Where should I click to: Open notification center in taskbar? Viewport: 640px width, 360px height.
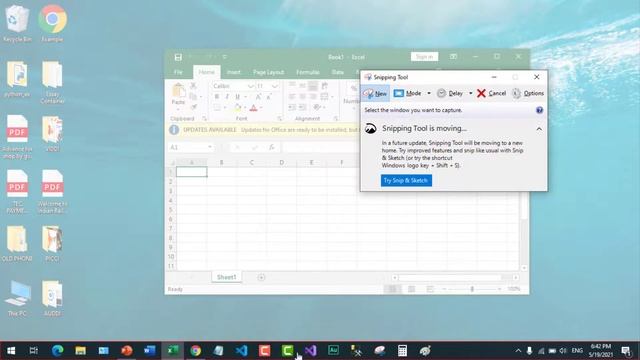tap(626, 351)
